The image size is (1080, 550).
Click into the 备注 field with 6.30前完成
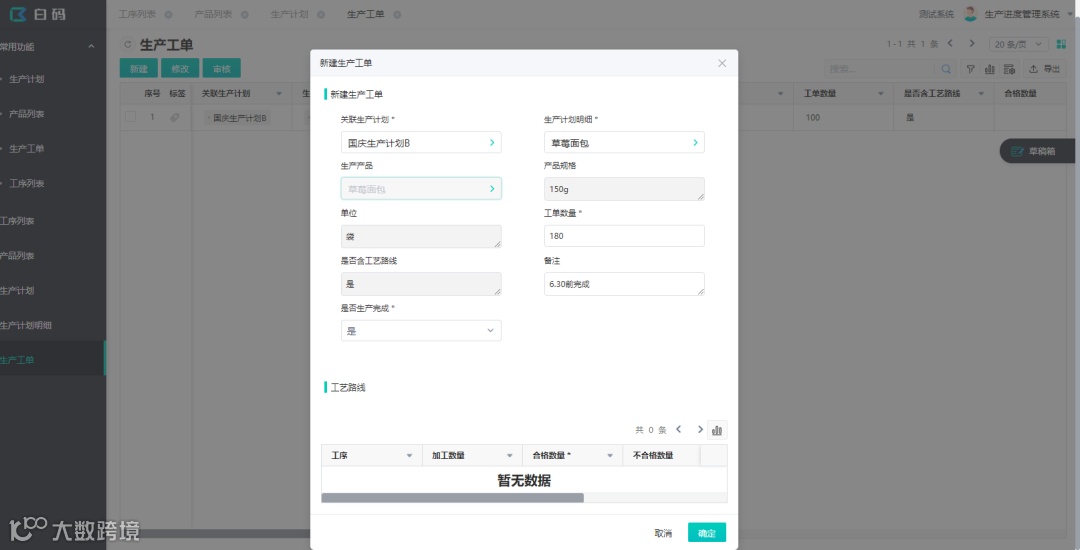624,284
